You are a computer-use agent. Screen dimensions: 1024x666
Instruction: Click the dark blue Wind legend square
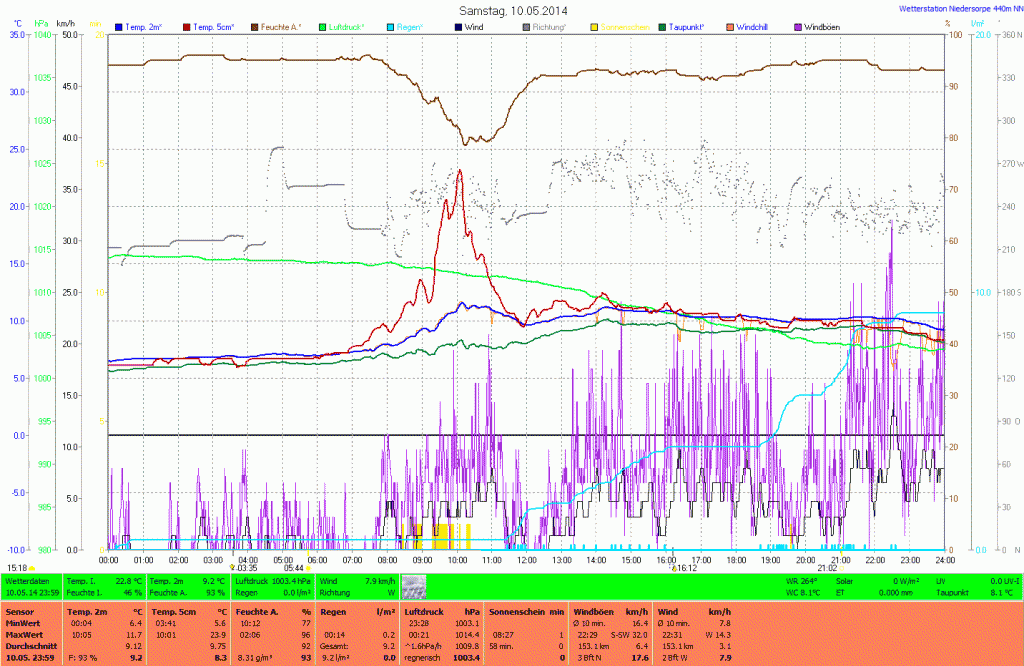point(458,26)
